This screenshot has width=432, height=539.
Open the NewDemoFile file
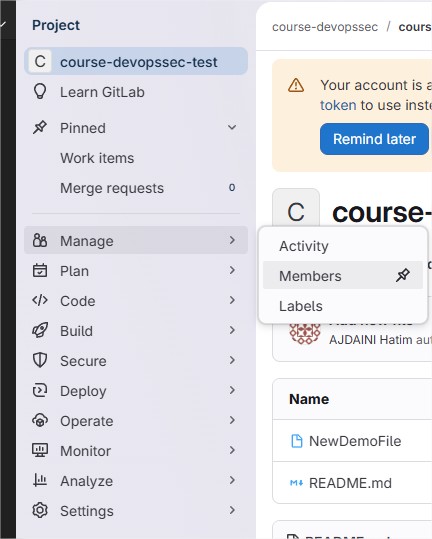pyautogui.click(x=355, y=441)
